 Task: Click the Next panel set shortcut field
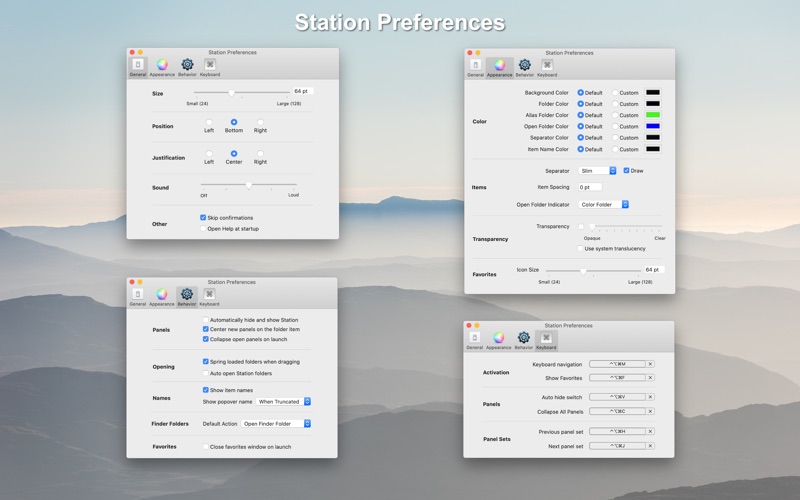[617, 445]
